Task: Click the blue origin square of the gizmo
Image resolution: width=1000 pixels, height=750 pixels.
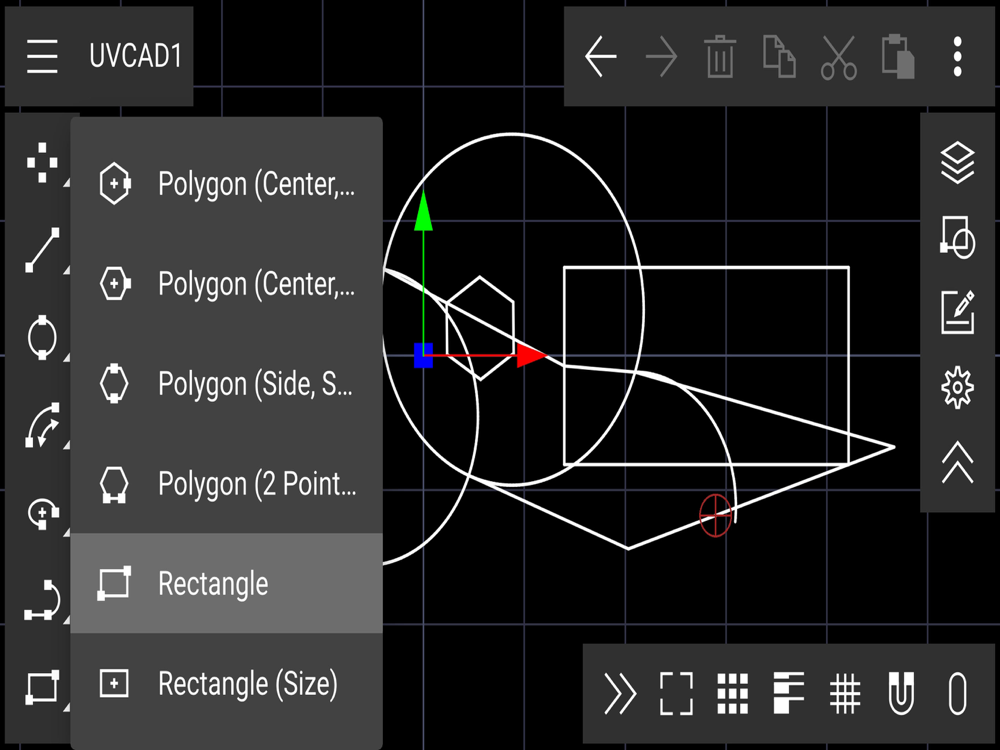Action: [423, 355]
